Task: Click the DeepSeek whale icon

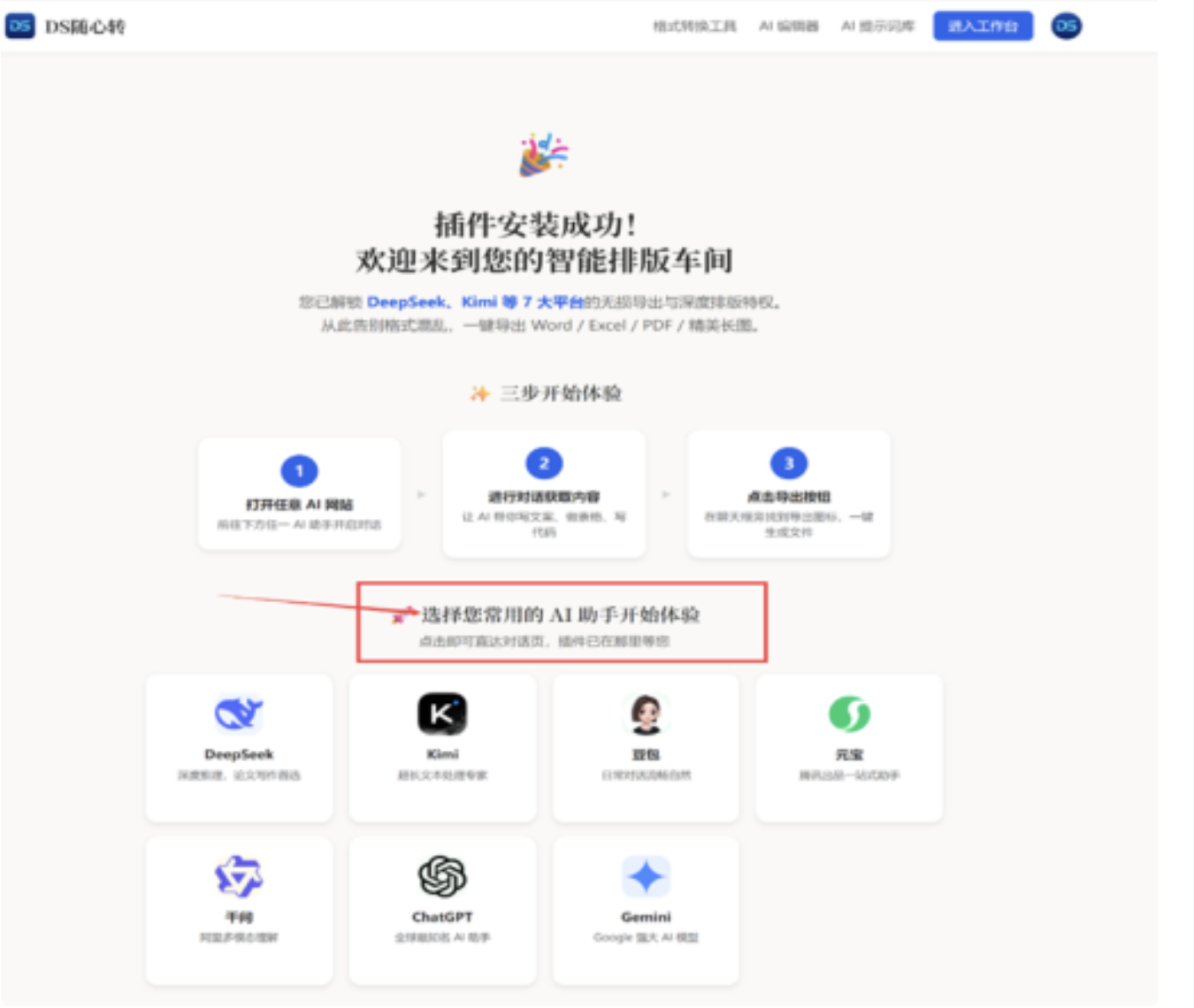Action: click(x=239, y=714)
